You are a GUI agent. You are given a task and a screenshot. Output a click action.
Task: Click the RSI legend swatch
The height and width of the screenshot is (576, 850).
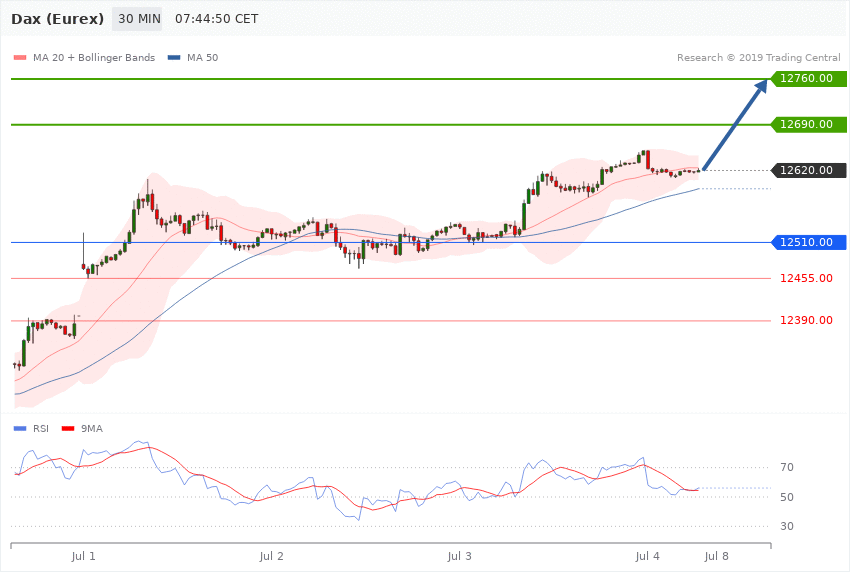point(20,429)
